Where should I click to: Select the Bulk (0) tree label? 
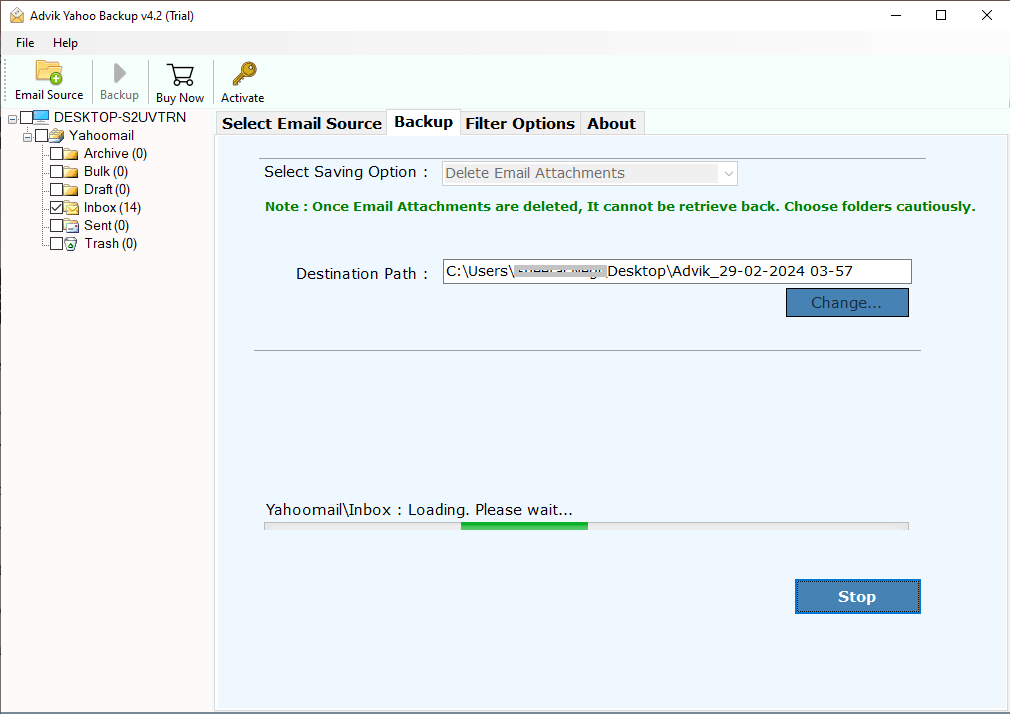pos(106,171)
